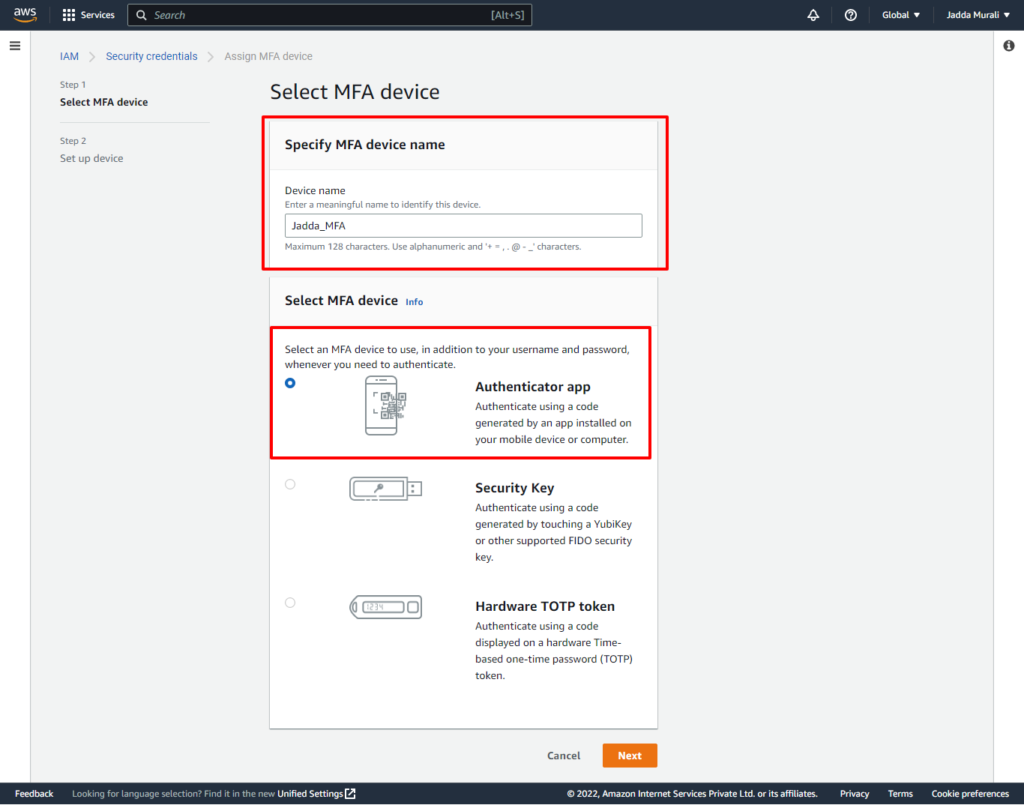
Task: Open Cookie preferences in footer
Action: tap(970, 794)
